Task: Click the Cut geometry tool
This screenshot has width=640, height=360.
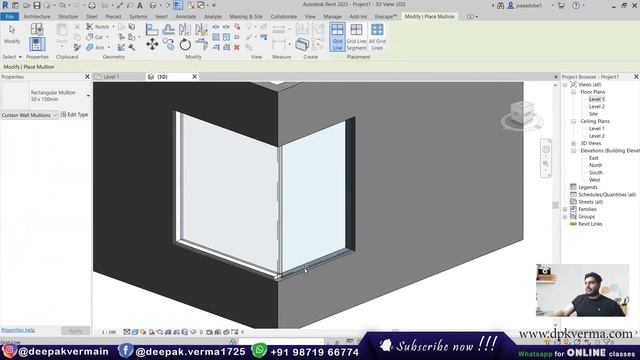Action: (x=95, y=37)
